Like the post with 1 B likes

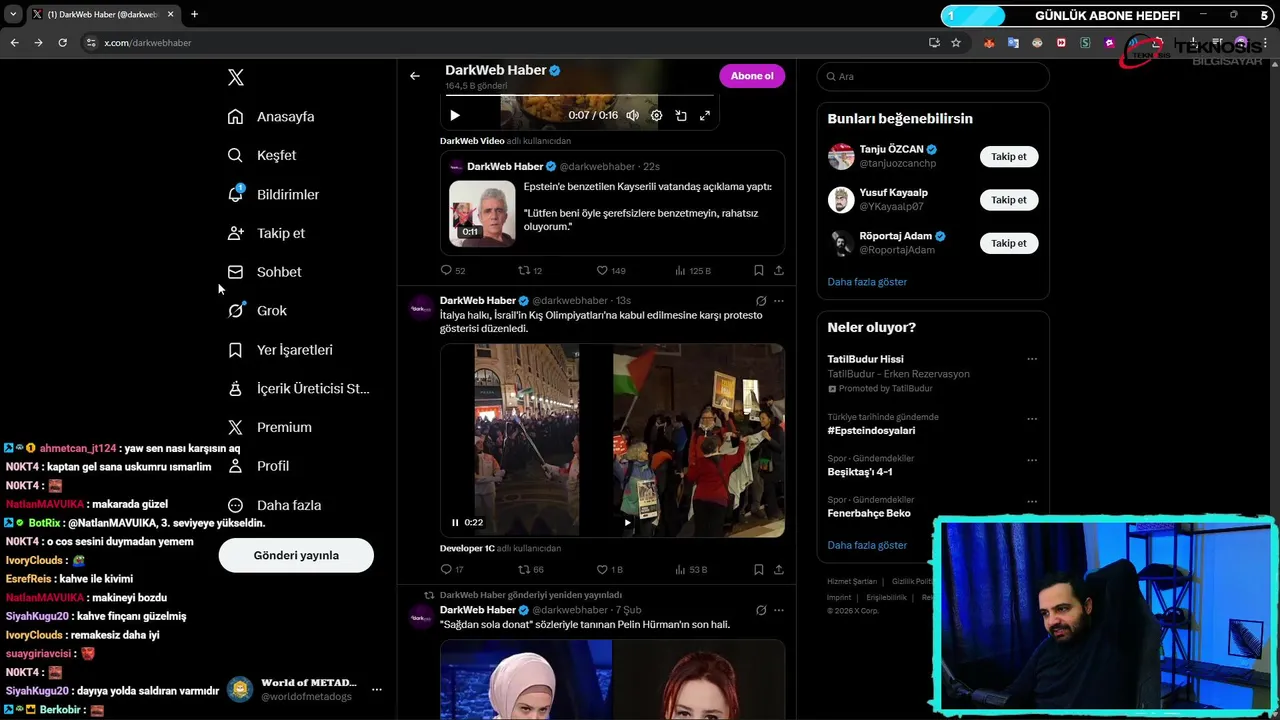point(610,569)
